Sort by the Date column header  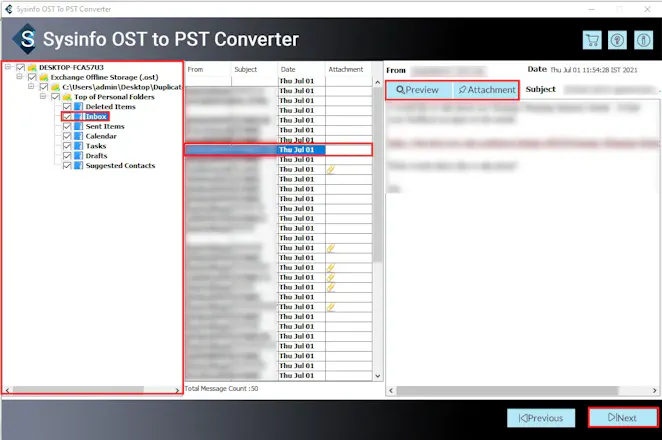(x=301, y=69)
